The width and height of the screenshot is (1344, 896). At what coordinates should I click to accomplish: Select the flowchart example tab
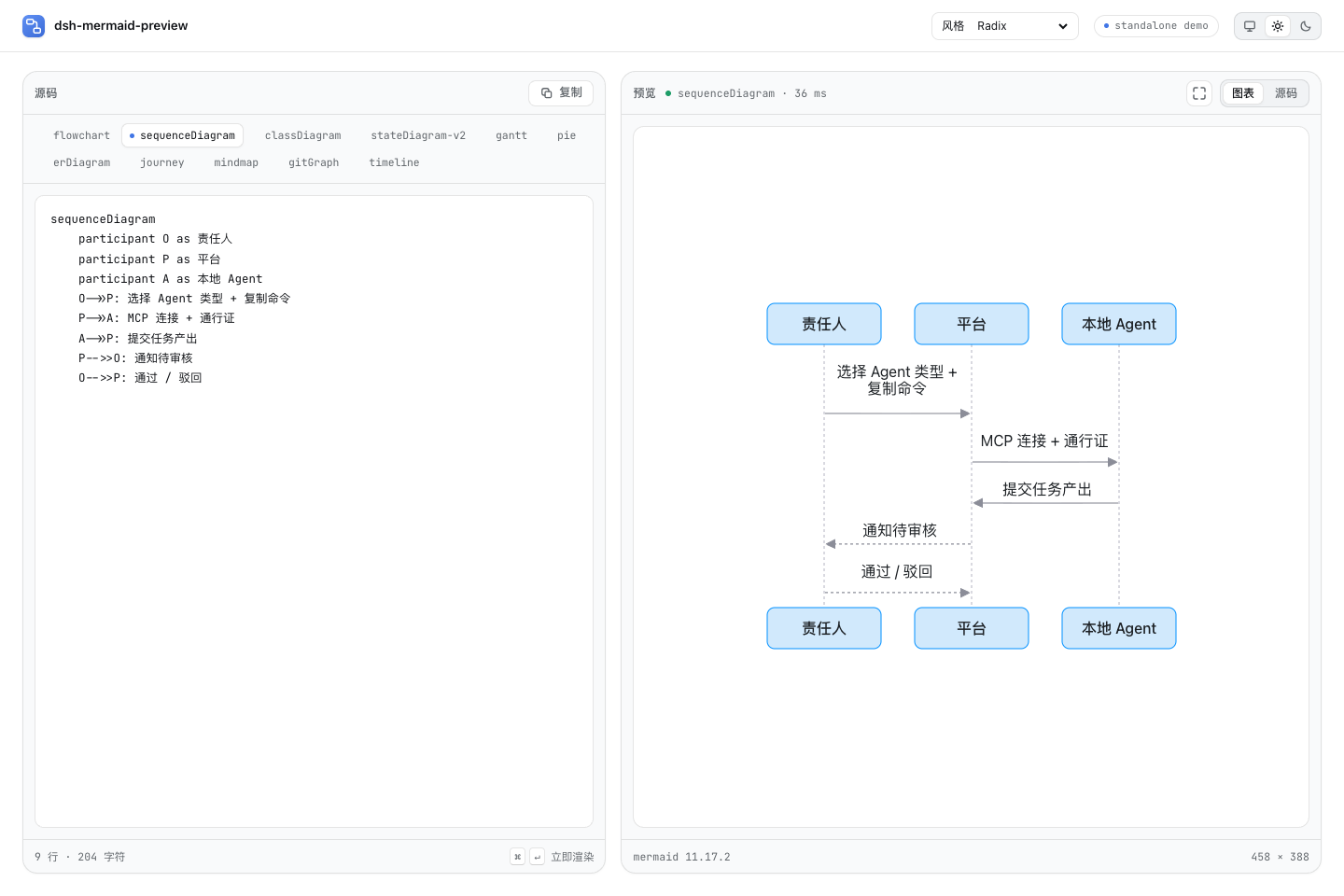pos(81,135)
